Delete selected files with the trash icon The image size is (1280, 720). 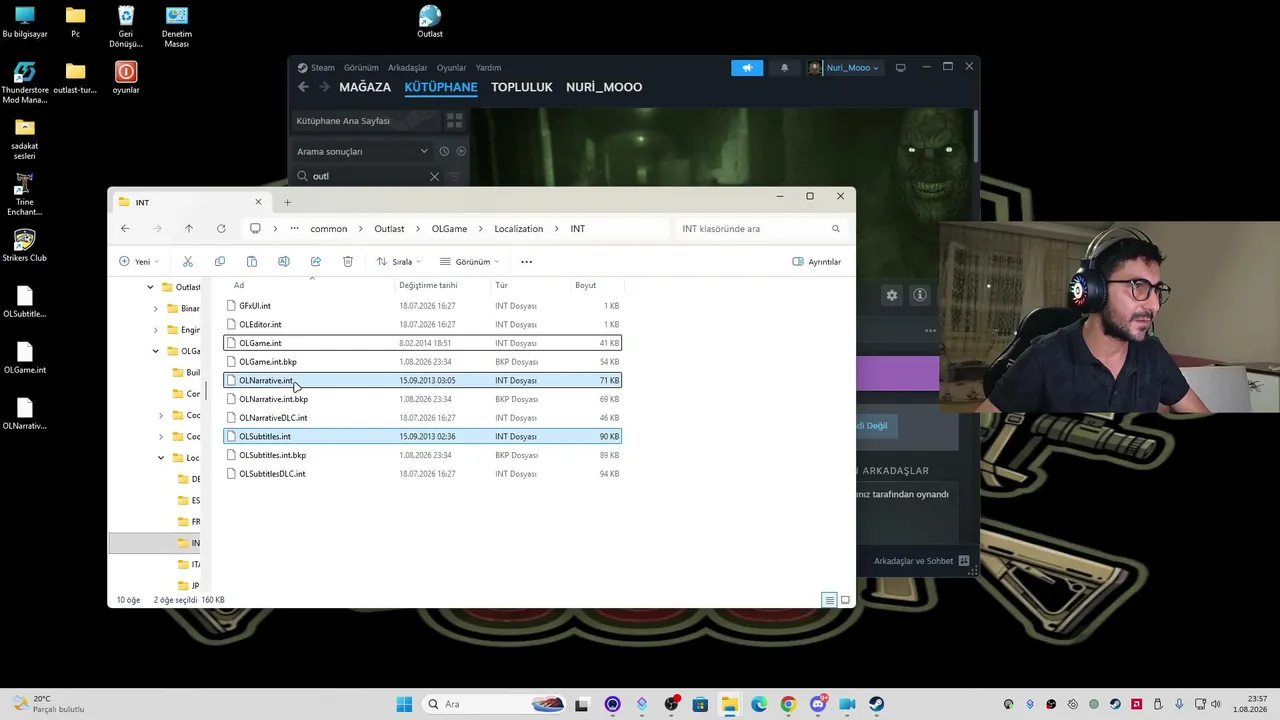point(348,262)
